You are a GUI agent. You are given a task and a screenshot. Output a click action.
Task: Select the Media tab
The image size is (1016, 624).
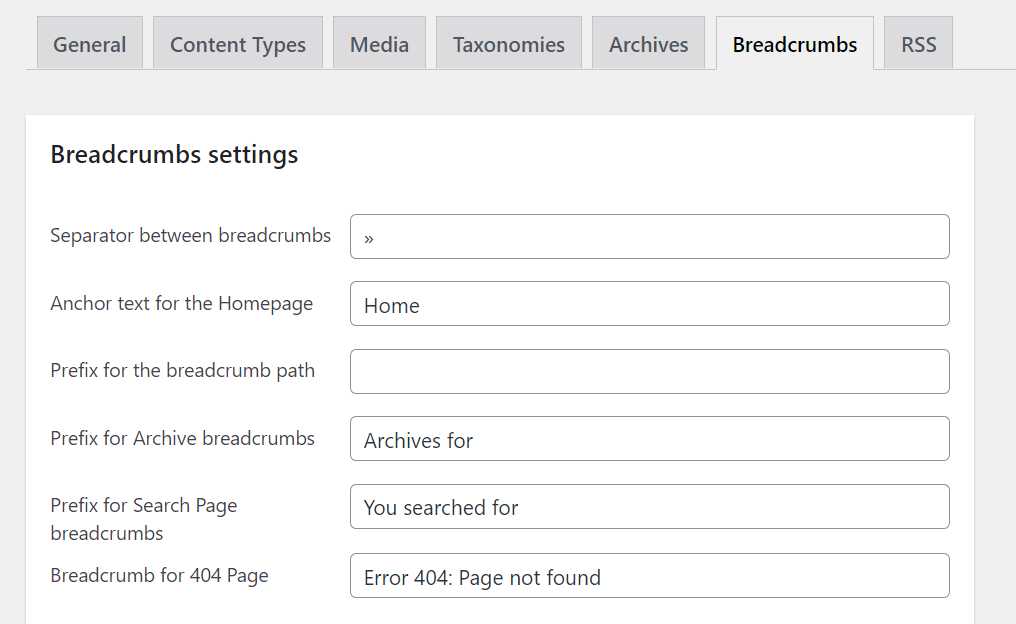pos(379,44)
